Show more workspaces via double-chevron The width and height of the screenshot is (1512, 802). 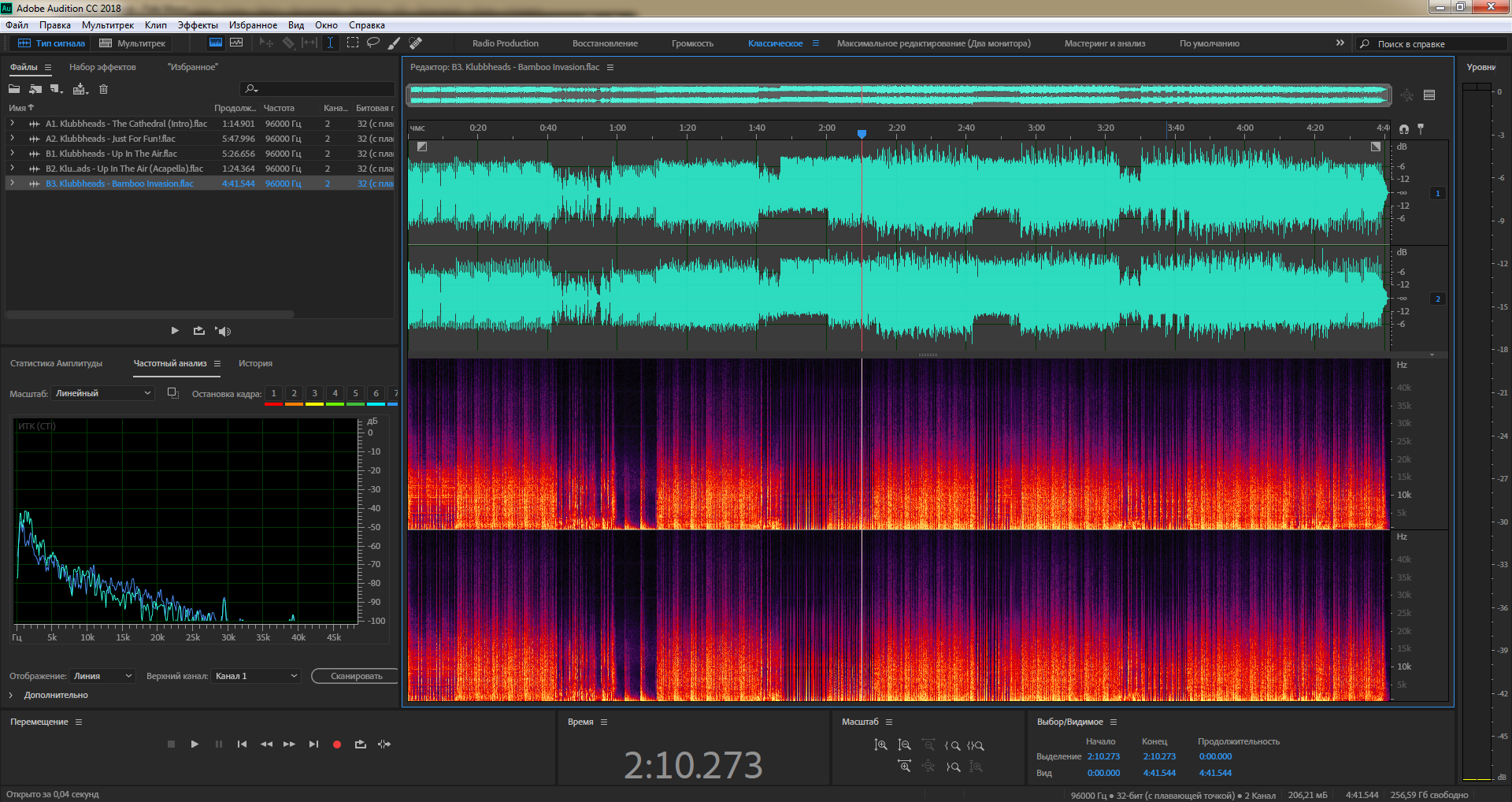click(x=1340, y=43)
